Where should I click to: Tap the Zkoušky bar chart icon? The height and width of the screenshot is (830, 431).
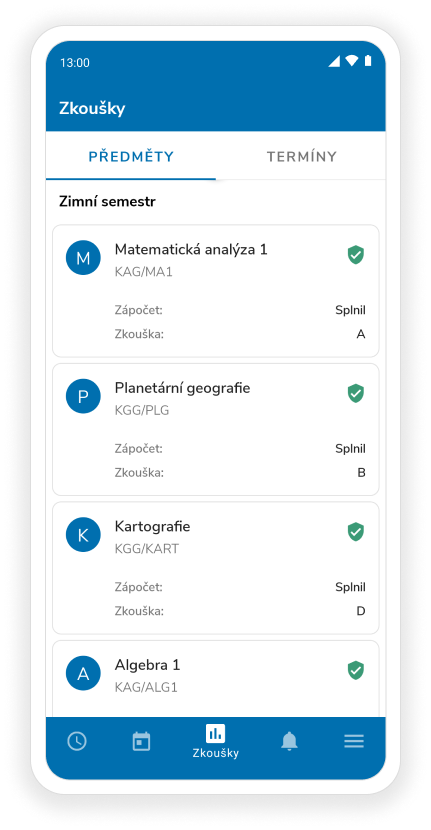pos(216,733)
